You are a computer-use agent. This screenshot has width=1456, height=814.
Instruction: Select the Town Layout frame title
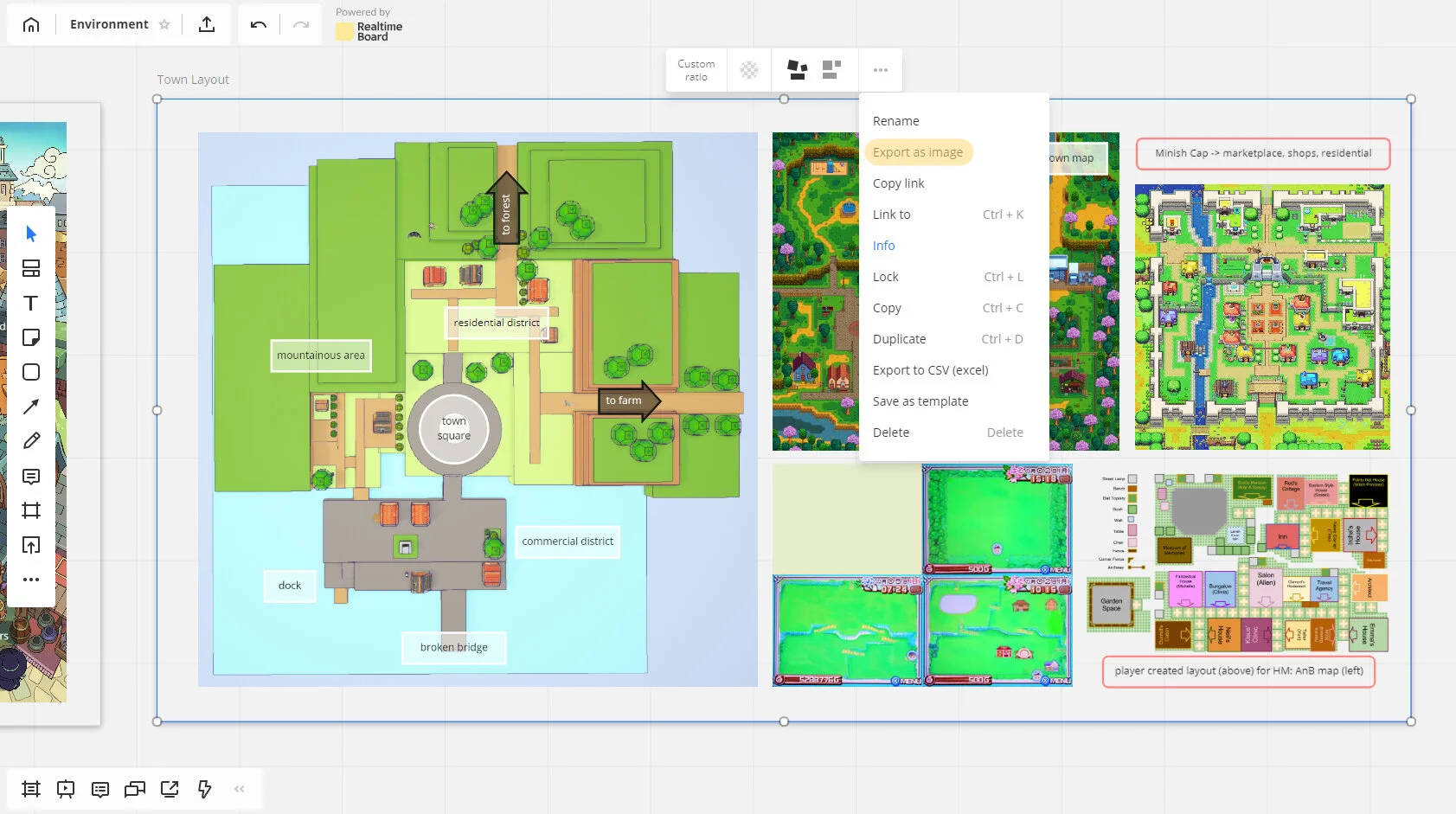193,80
